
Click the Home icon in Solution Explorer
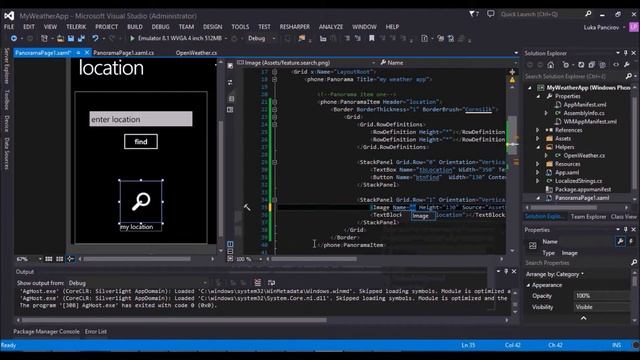[x=551, y=65]
